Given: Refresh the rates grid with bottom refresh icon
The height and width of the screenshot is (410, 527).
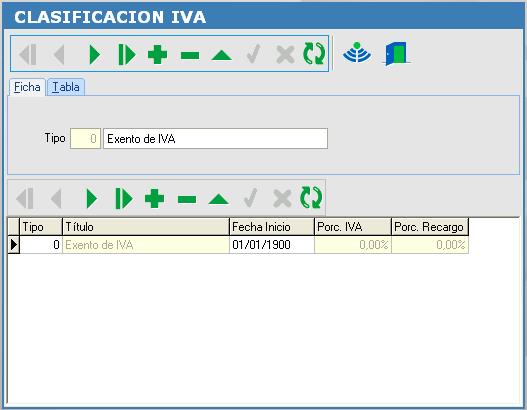Looking at the screenshot, I should point(311,198).
